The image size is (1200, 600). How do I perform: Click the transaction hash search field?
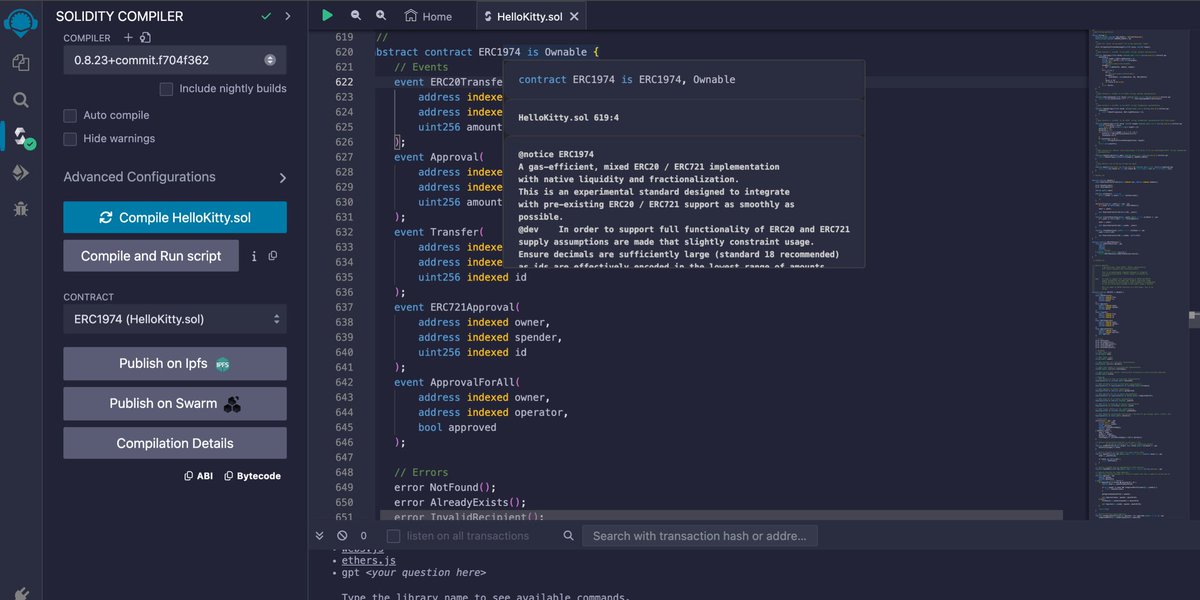(700, 535)
